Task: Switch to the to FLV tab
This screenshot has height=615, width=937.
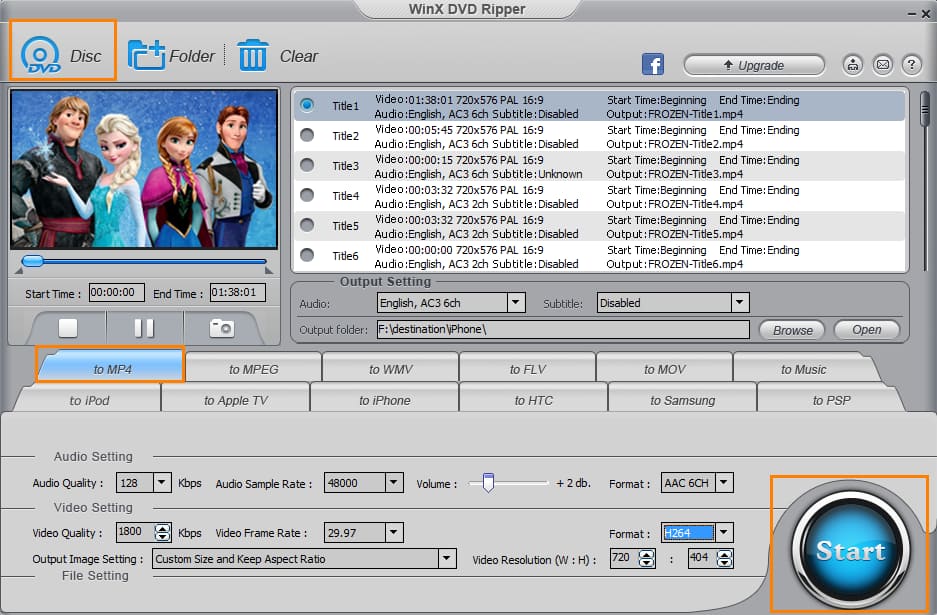Action: pyautogui.click(x=527, y=369)
